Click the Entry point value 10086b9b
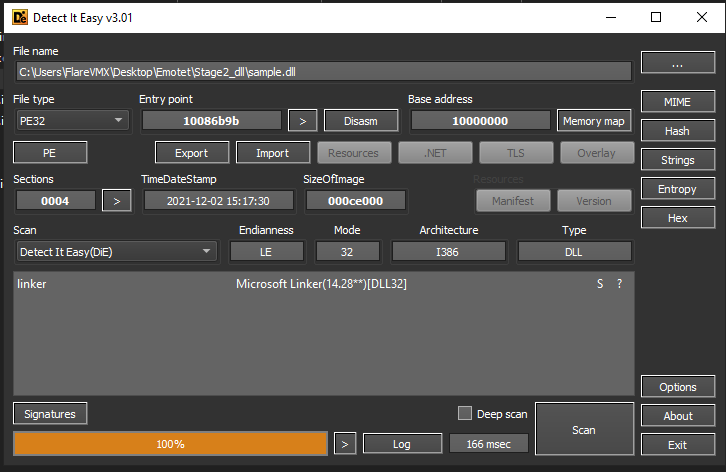The width and height of the screenshot is (726, 472). (212, 121)
